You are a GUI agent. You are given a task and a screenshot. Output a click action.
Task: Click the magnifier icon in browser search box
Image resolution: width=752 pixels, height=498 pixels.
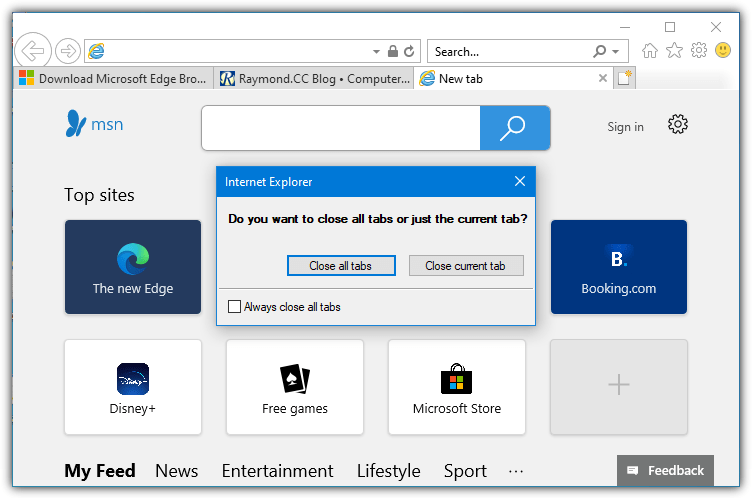tap(599, 51)
